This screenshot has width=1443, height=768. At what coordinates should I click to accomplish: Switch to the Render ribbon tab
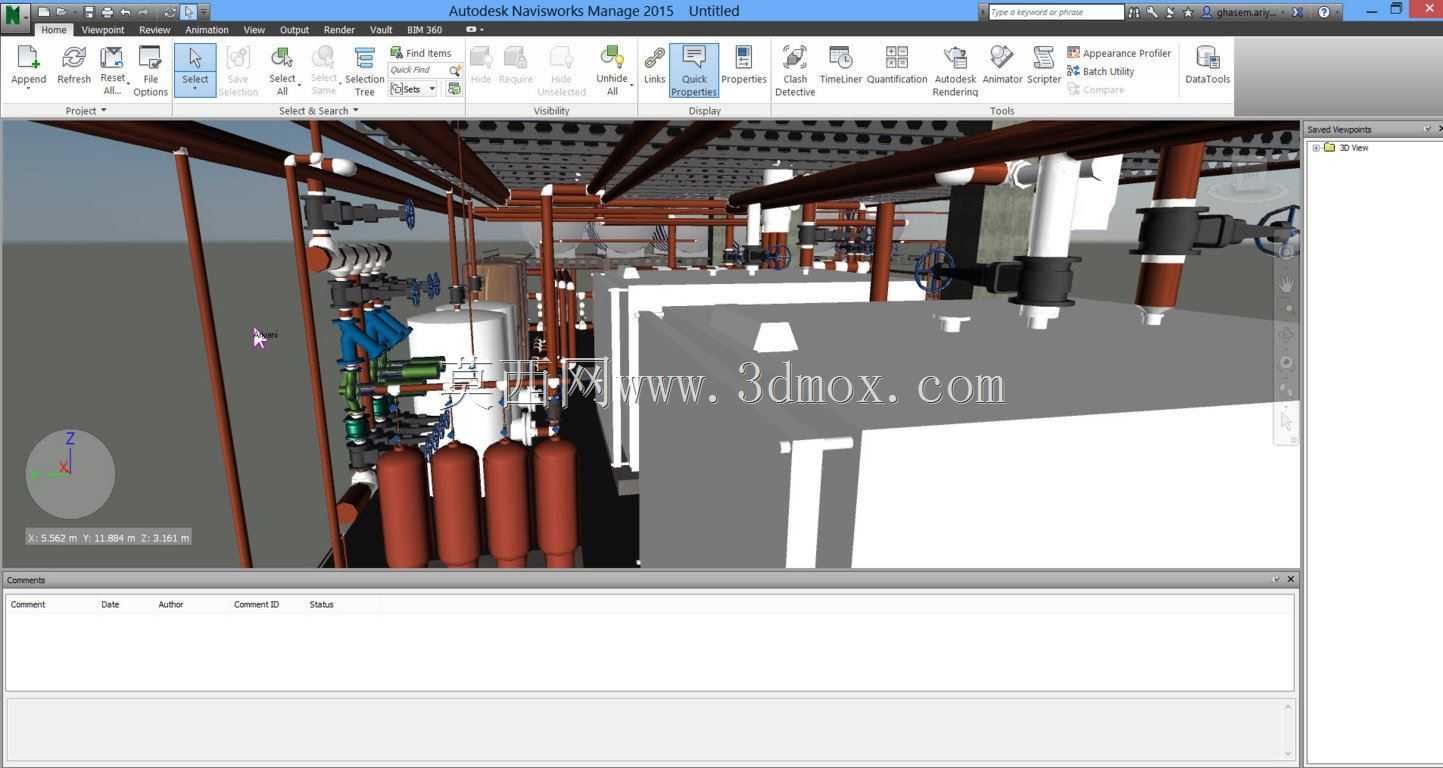339,30
